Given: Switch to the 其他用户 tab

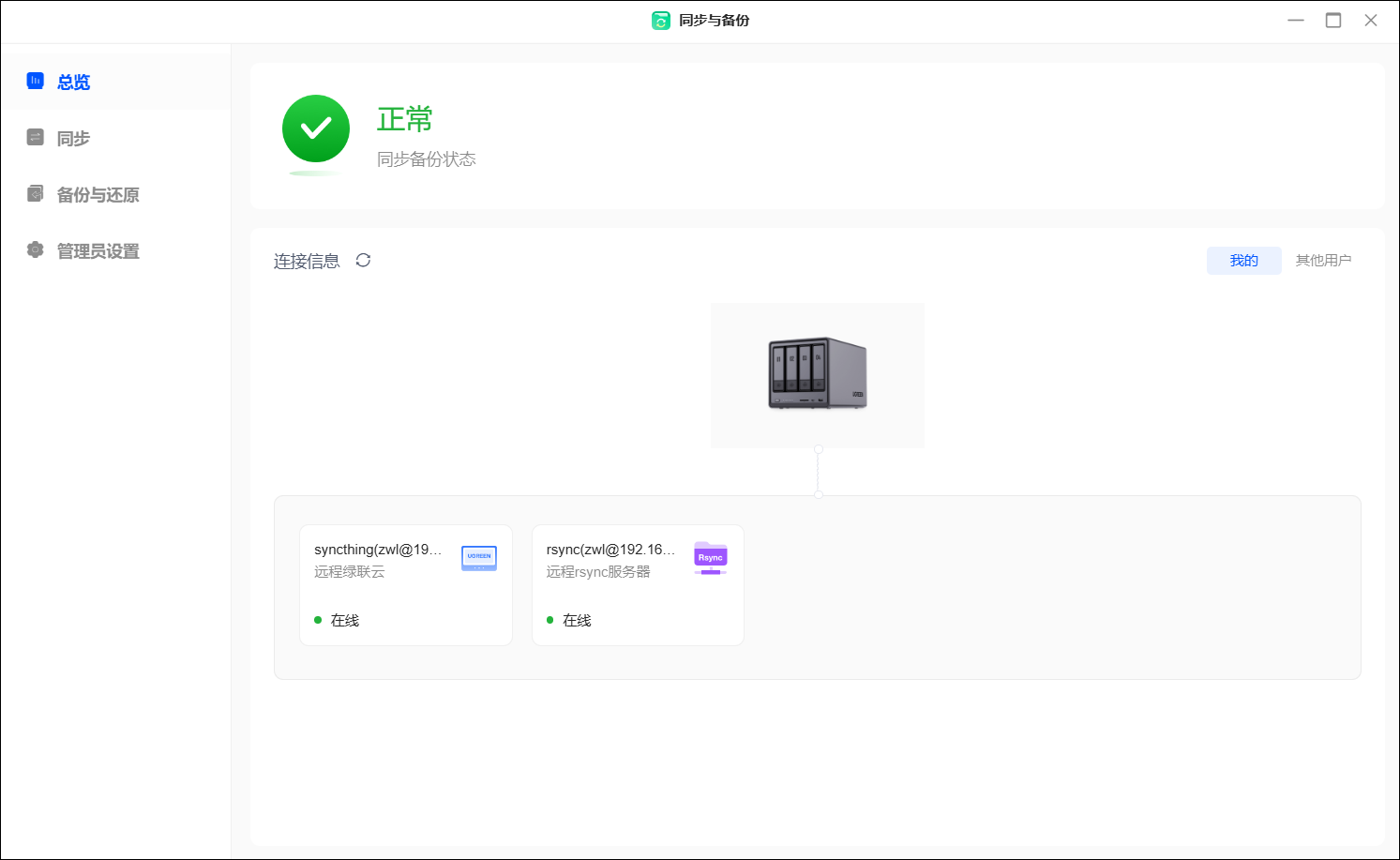Looking at the screenshot, I should pos(1323,261).
